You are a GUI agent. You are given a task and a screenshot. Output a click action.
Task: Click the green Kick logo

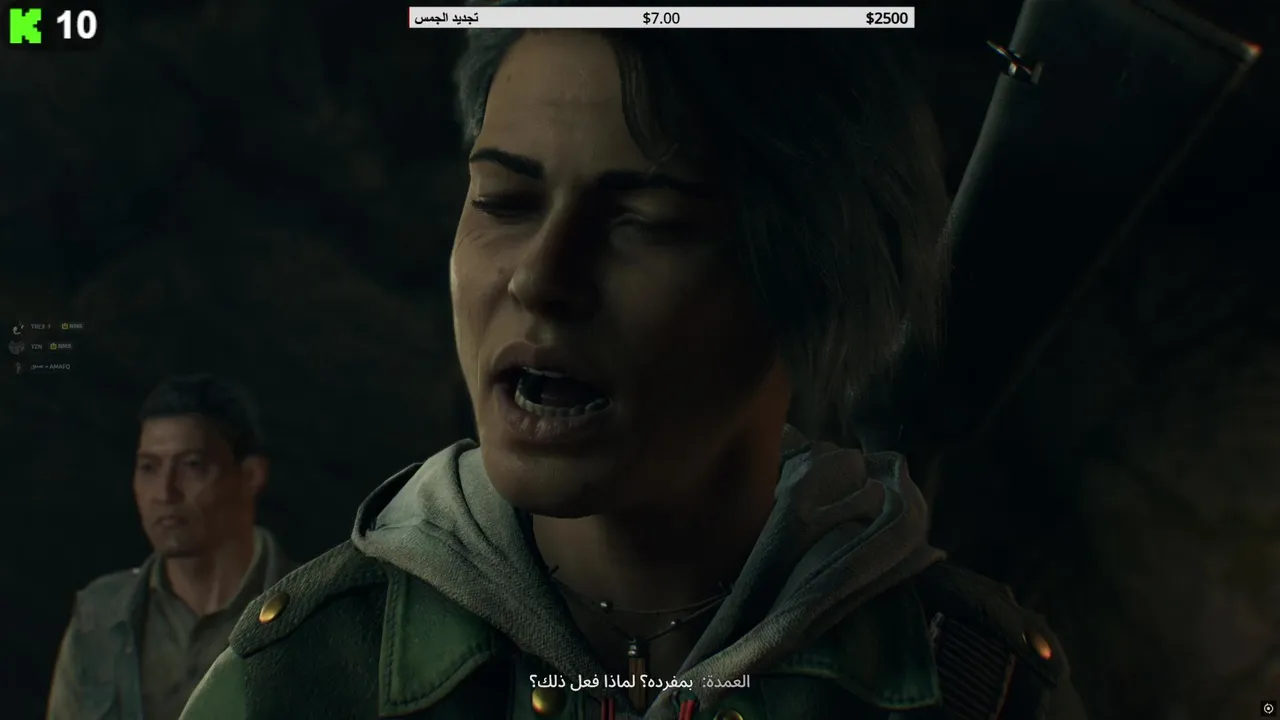click(25, 27)
